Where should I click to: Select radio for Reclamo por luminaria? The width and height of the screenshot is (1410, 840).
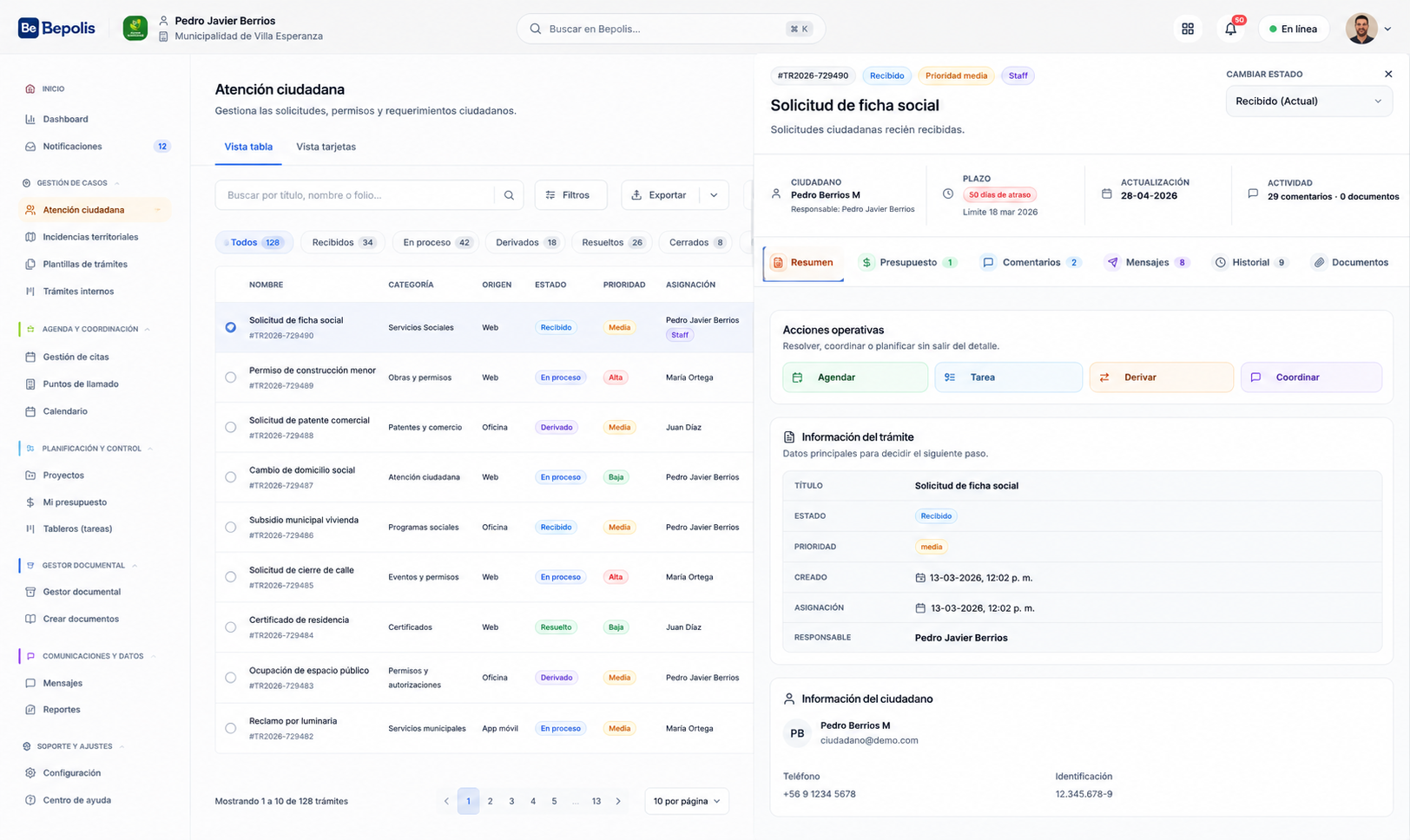pyautogui.click(x=230, y=728)
